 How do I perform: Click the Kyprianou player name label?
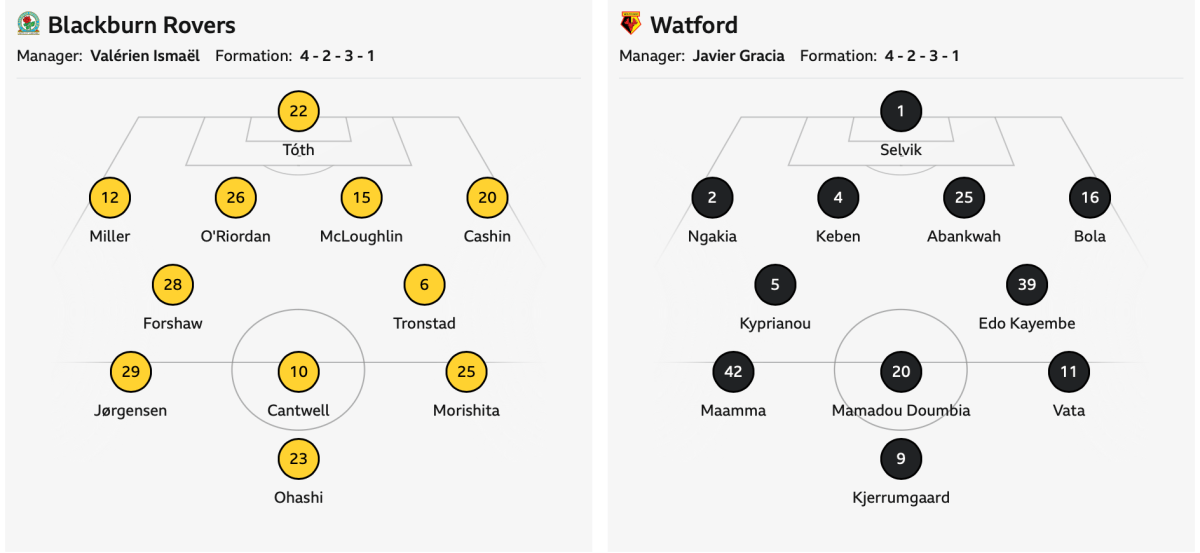pyautogui.click(x=775, y=324)
